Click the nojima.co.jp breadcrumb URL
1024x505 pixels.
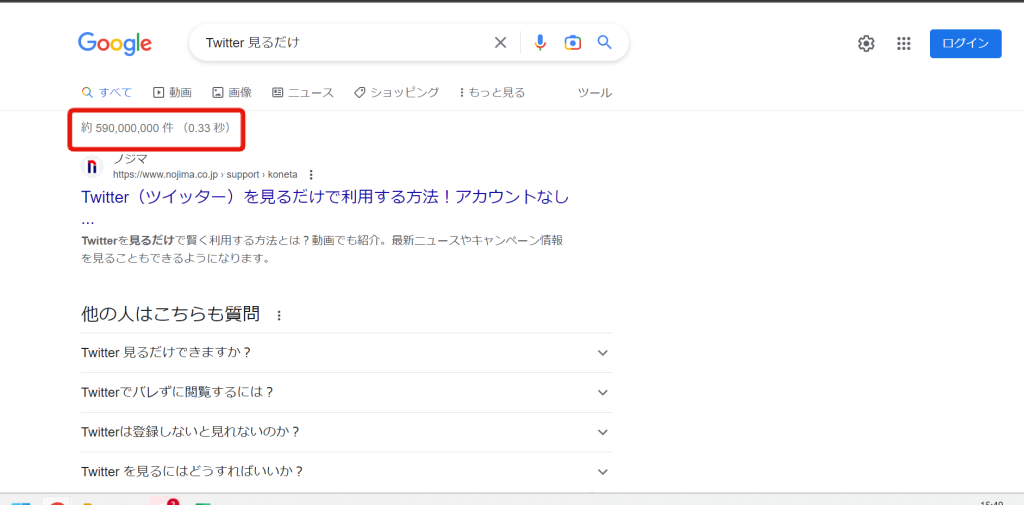[x=205, y=174]
